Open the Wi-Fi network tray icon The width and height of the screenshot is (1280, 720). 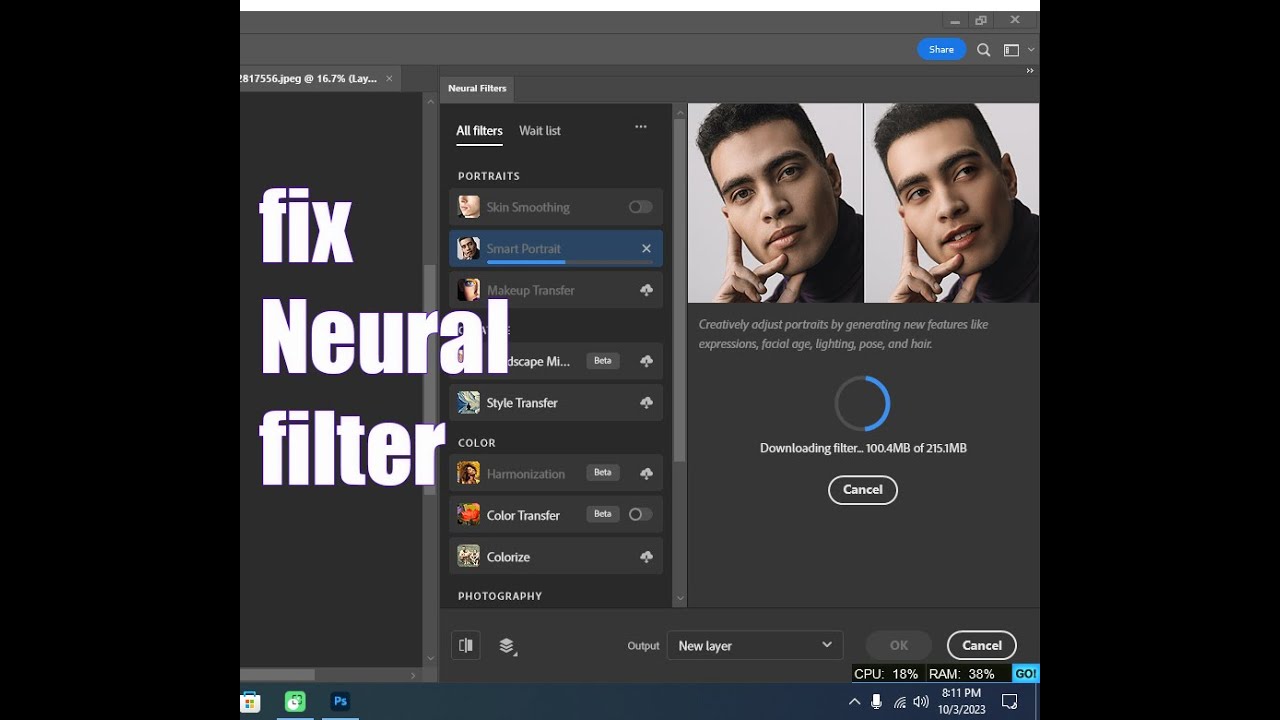coord(900,702)
